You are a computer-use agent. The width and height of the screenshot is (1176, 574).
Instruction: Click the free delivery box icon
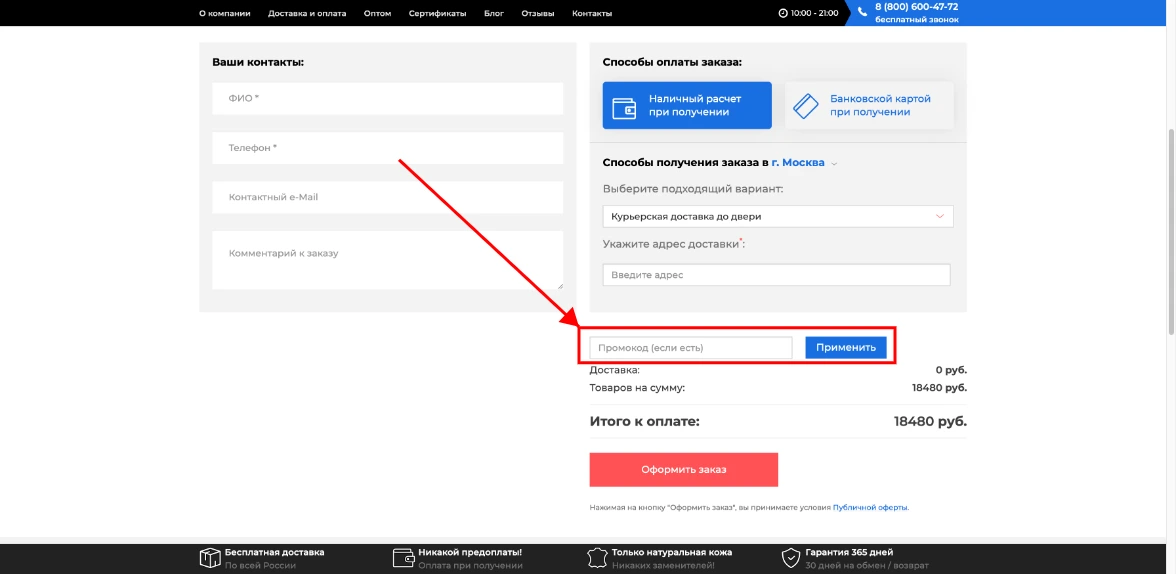click(x=209, y=558)
